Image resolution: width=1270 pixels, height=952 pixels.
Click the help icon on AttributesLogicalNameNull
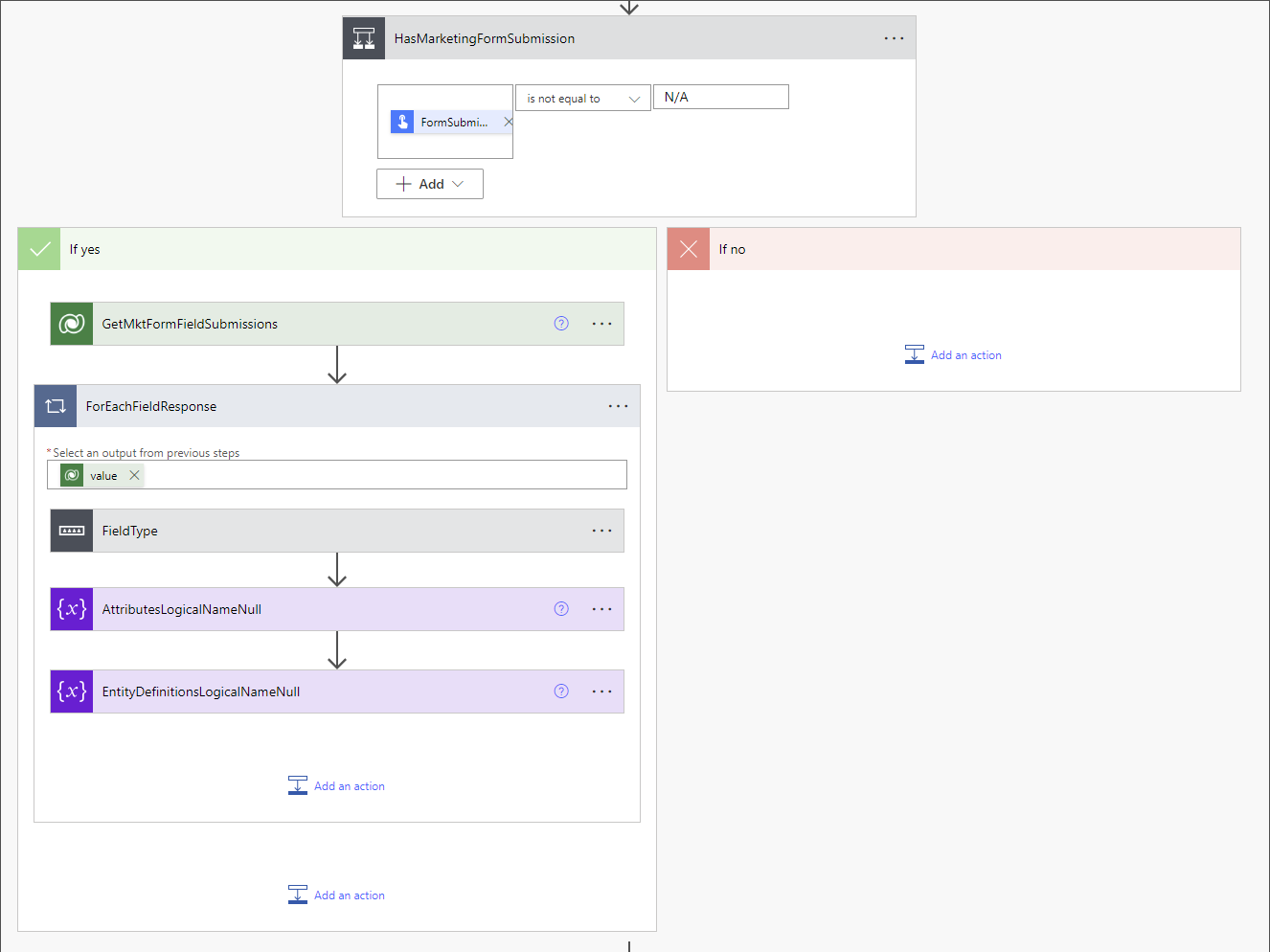tap(560, 608)
